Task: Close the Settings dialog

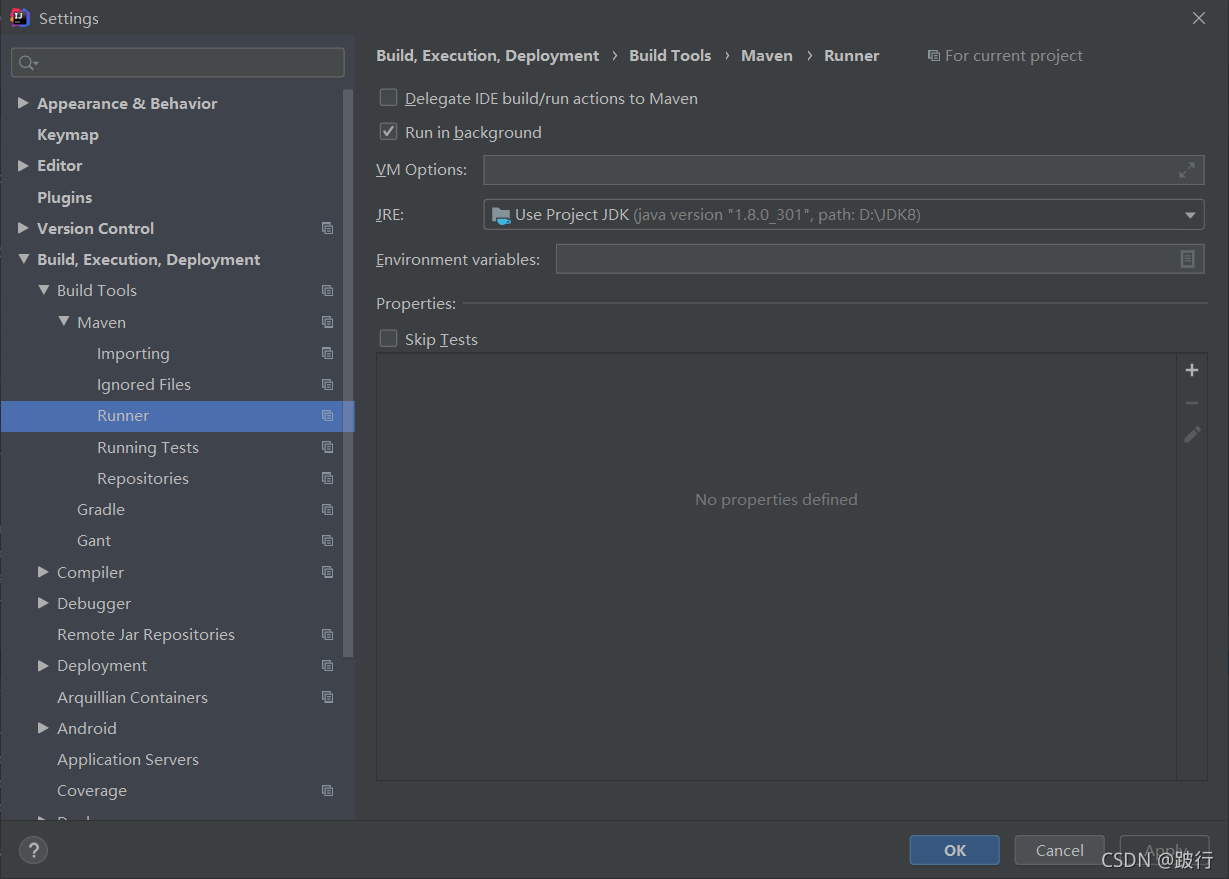Action: 1198,18
